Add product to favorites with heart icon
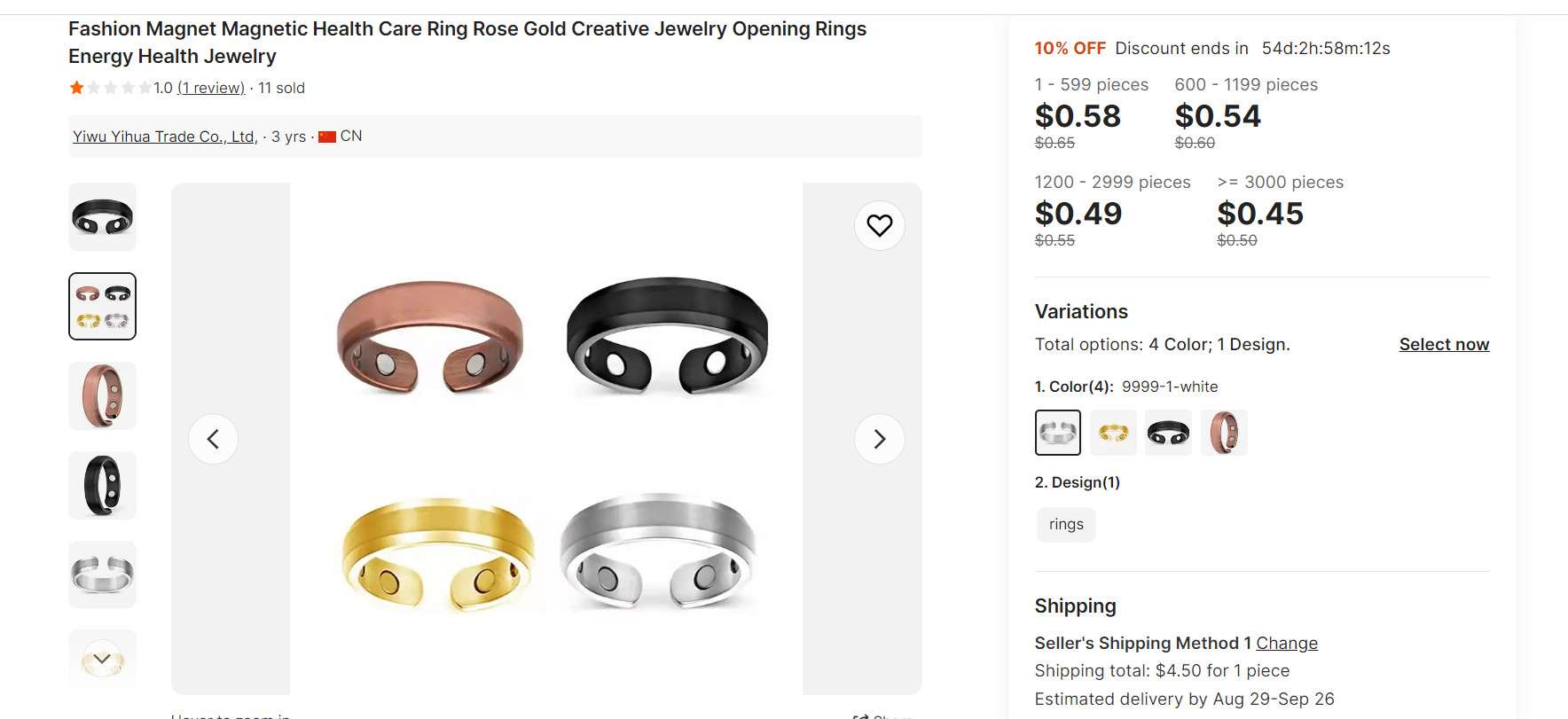 tap(879, 226)
